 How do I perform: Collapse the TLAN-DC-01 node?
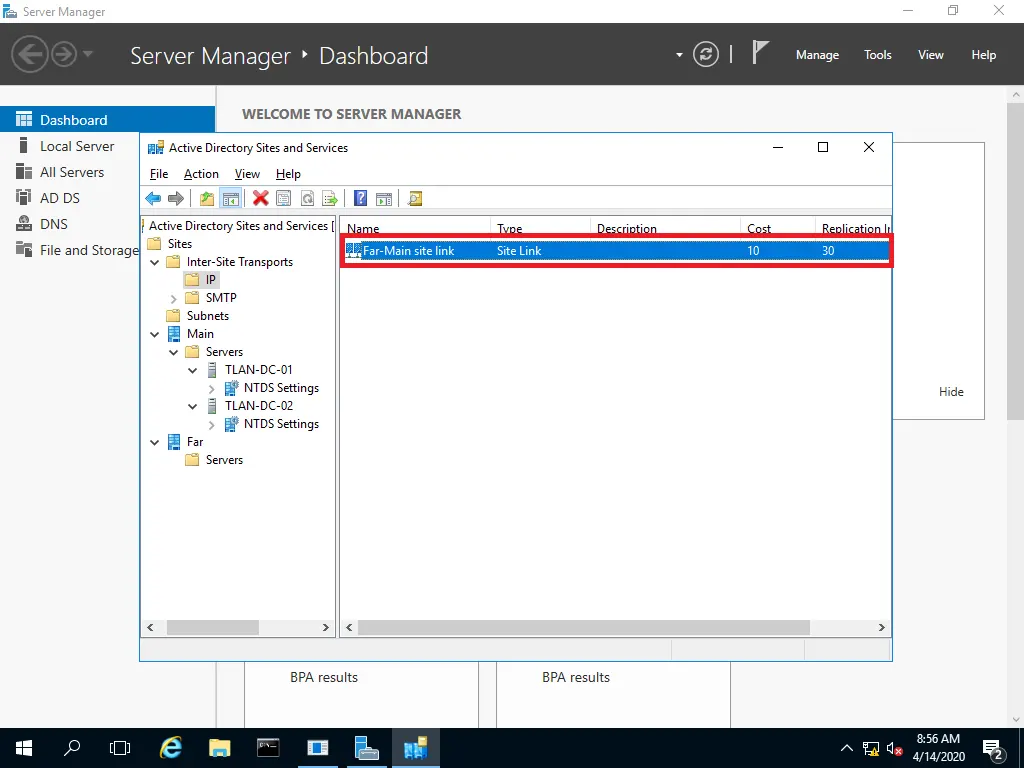(193, 370)
